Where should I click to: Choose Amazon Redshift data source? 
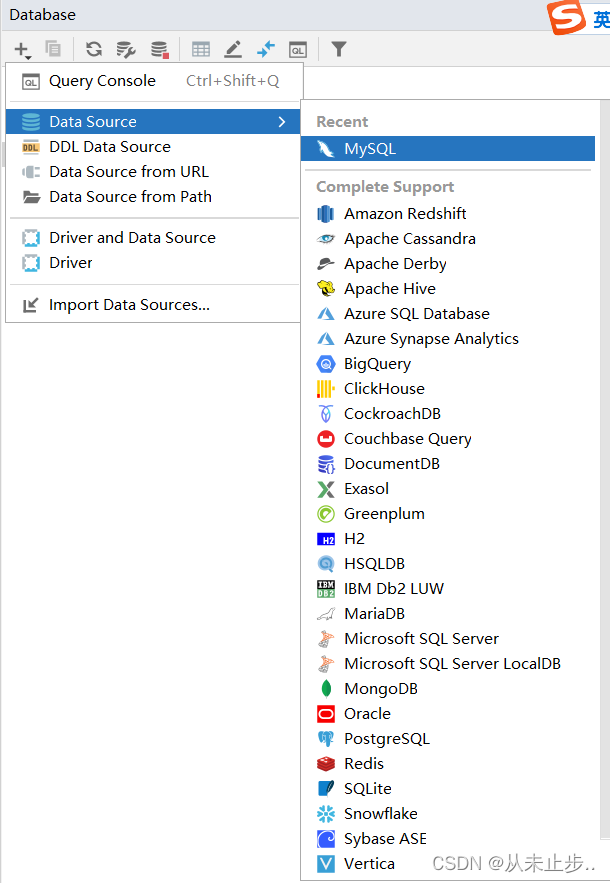coord(448,214)
